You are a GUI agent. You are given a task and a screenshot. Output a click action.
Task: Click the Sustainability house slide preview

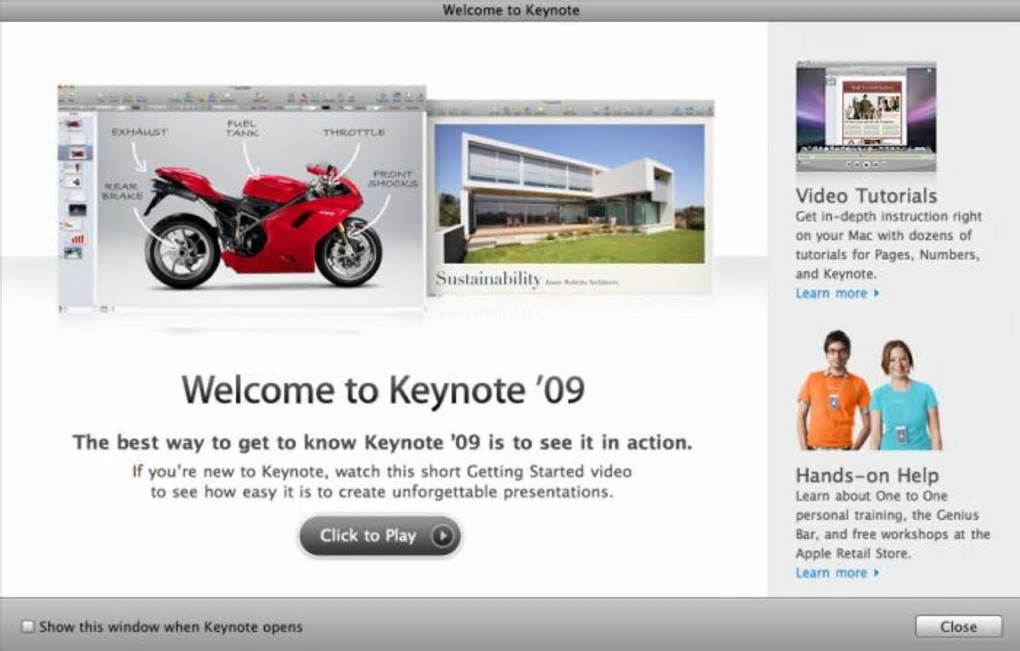[x=570, y=198]
